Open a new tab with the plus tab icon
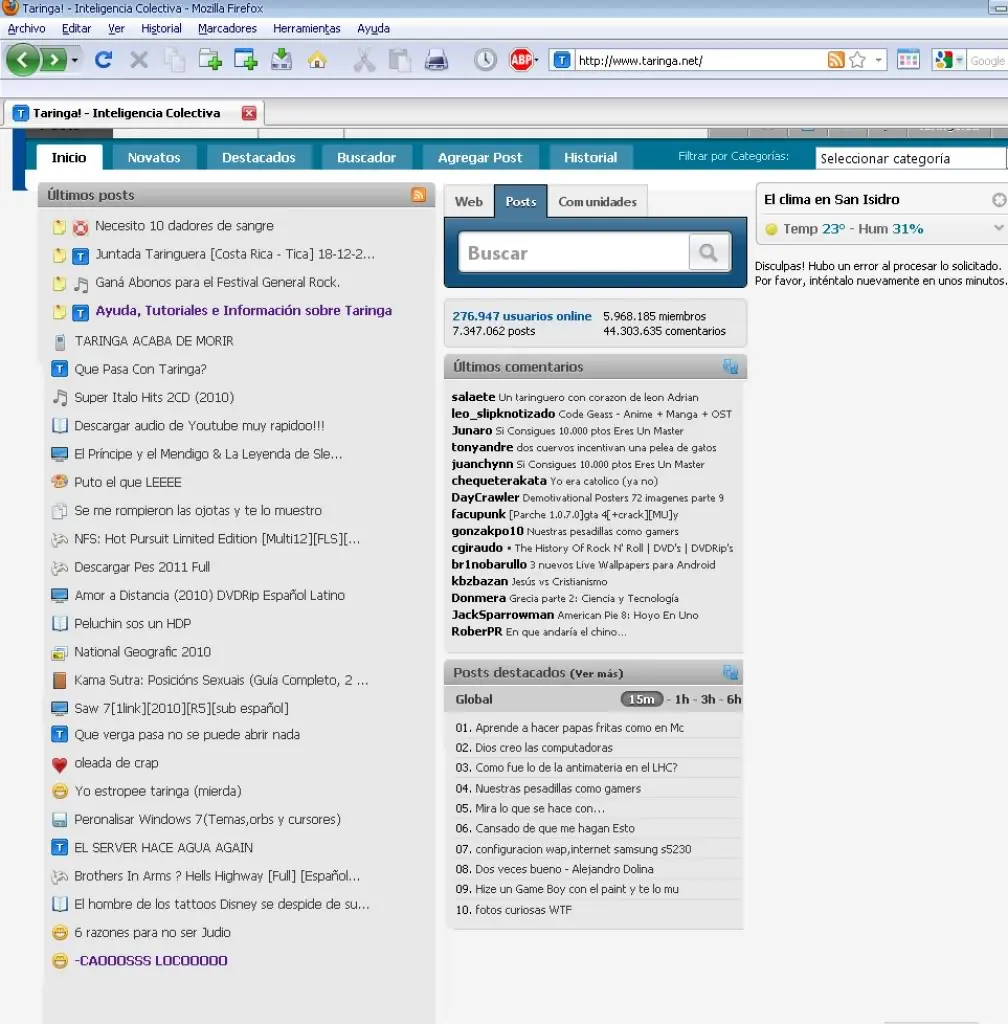 (x=210, y=60)
